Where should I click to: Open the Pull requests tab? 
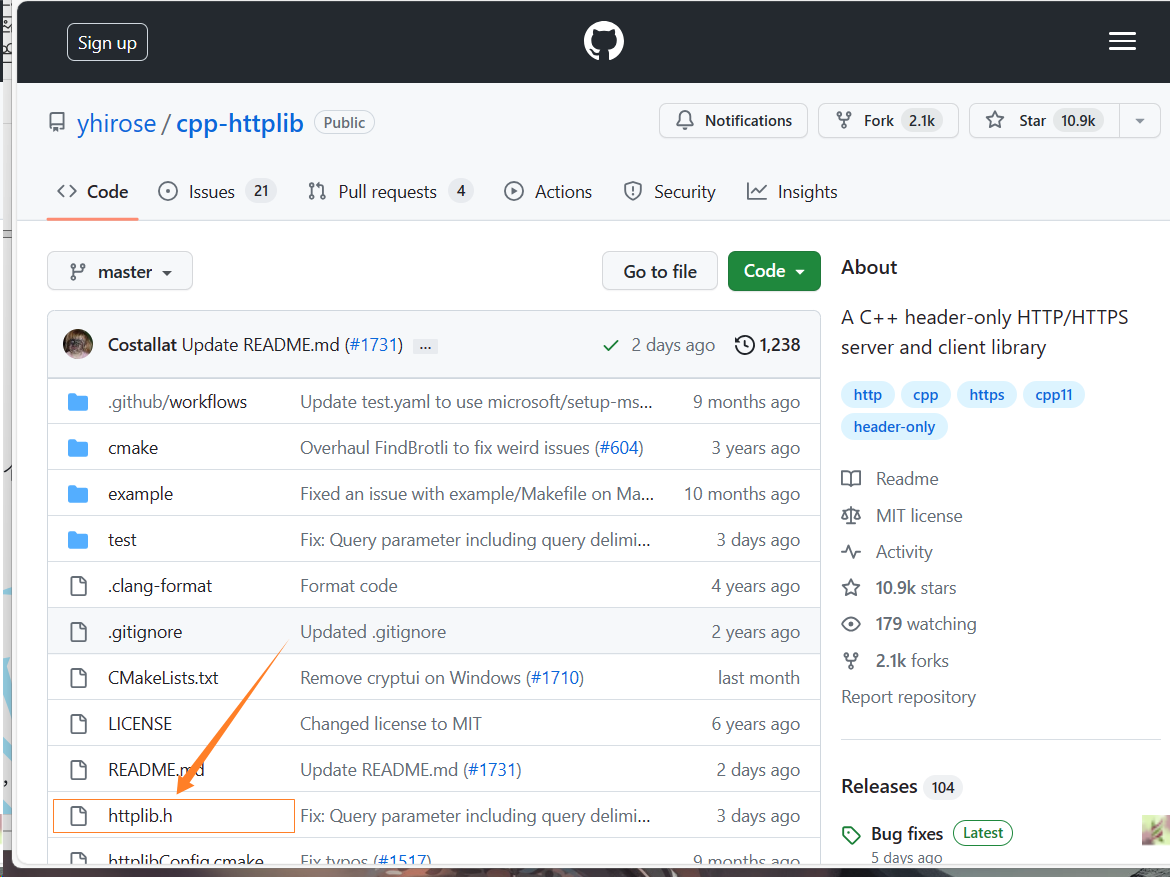390,192
